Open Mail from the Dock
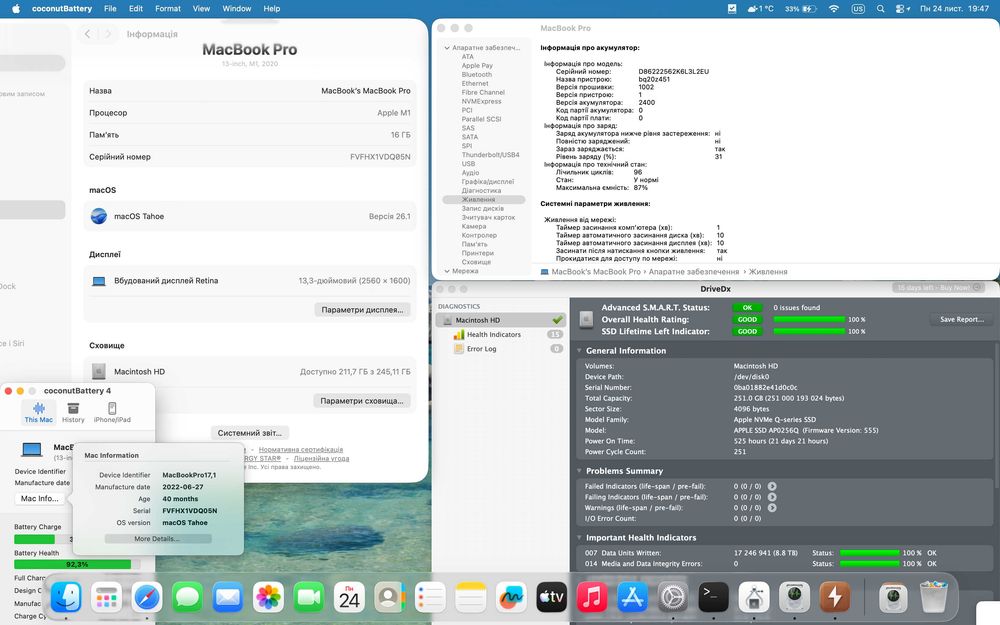 pos(228,598)
